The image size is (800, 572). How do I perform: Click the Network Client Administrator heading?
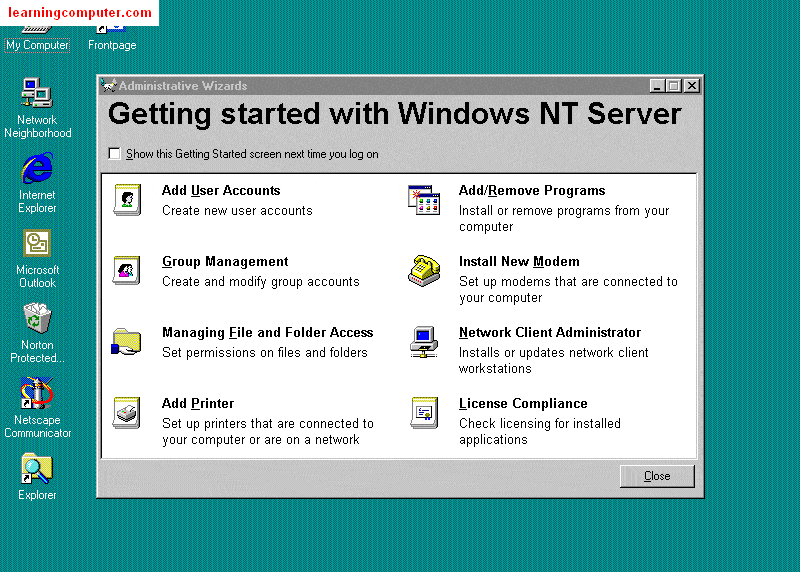pos(549,333)
